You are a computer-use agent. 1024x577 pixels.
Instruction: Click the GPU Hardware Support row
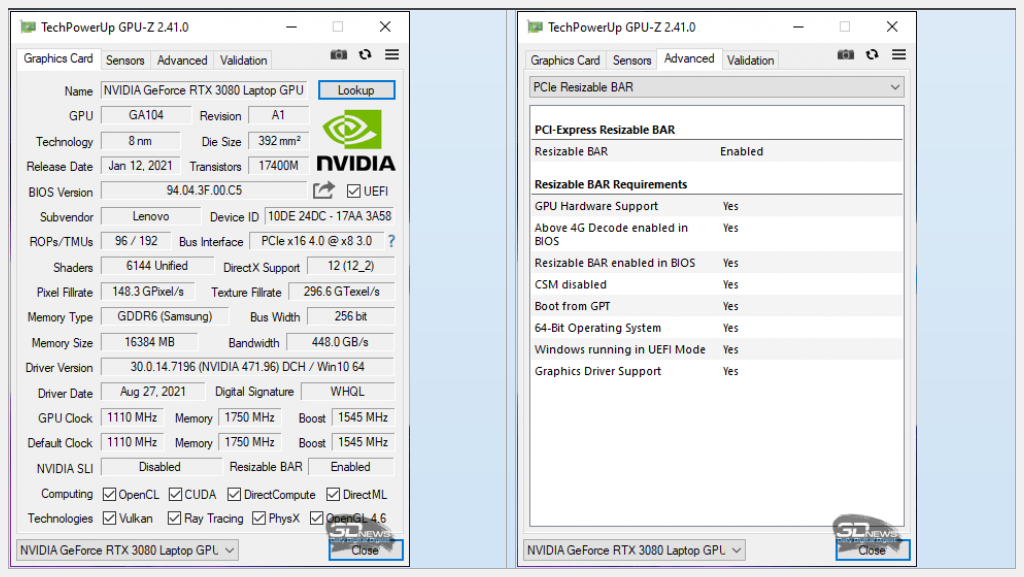coord(717,206)
